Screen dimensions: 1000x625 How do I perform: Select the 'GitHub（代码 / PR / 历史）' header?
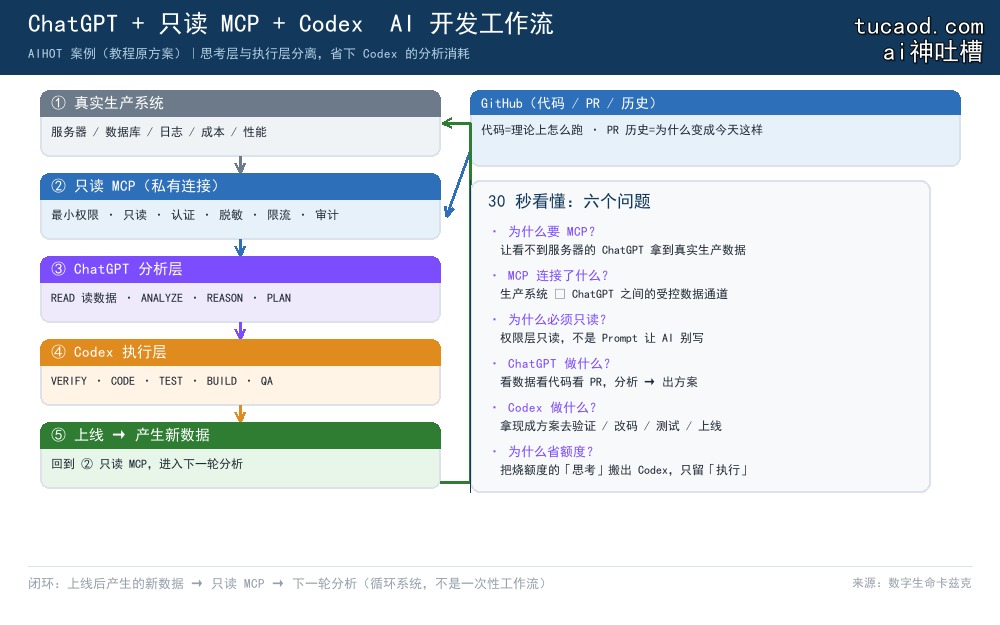click(x=715, y=103)
